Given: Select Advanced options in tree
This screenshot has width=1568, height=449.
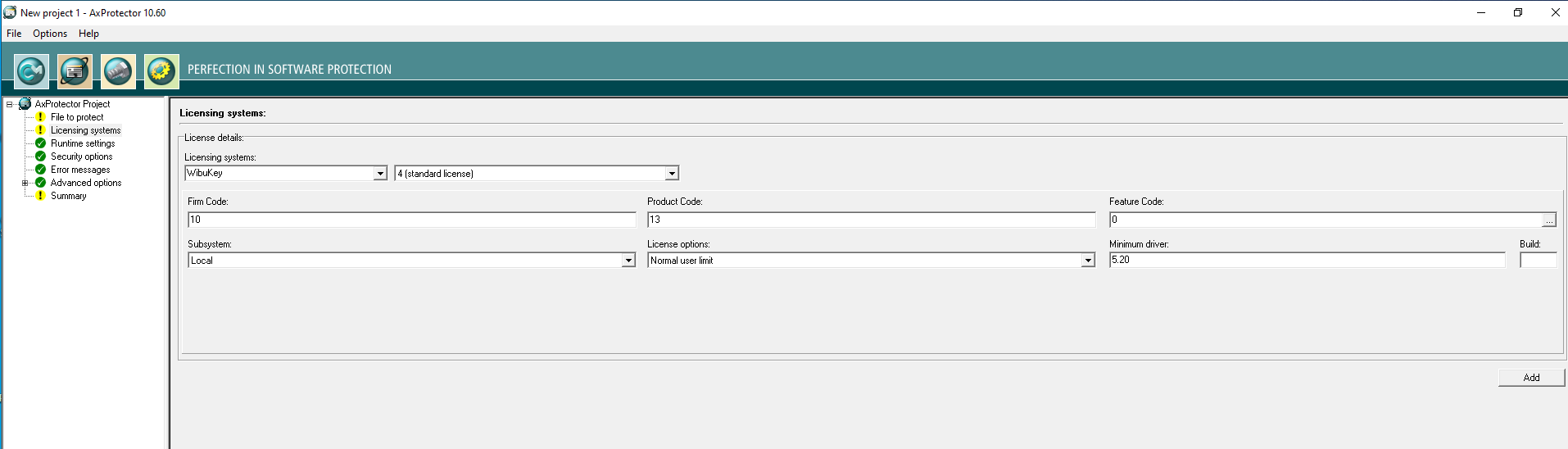Looking at the screenshot, I should pyautogui.click(x=86, y=183).
